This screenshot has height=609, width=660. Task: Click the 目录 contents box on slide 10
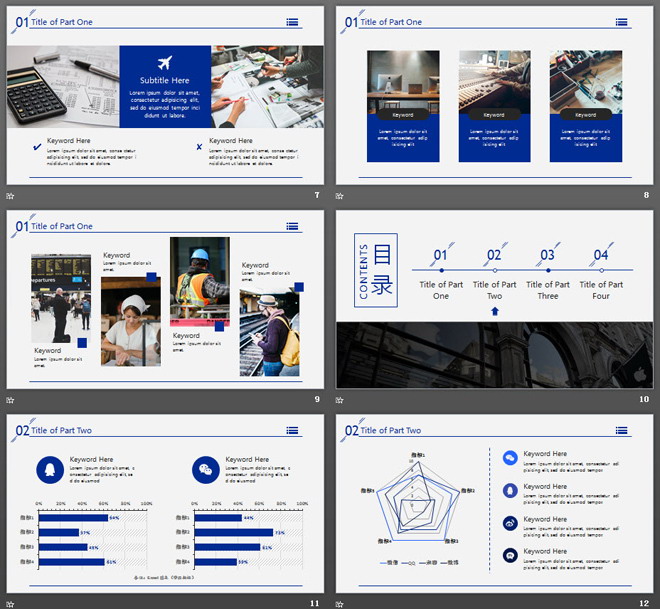[x=377, y=271]
